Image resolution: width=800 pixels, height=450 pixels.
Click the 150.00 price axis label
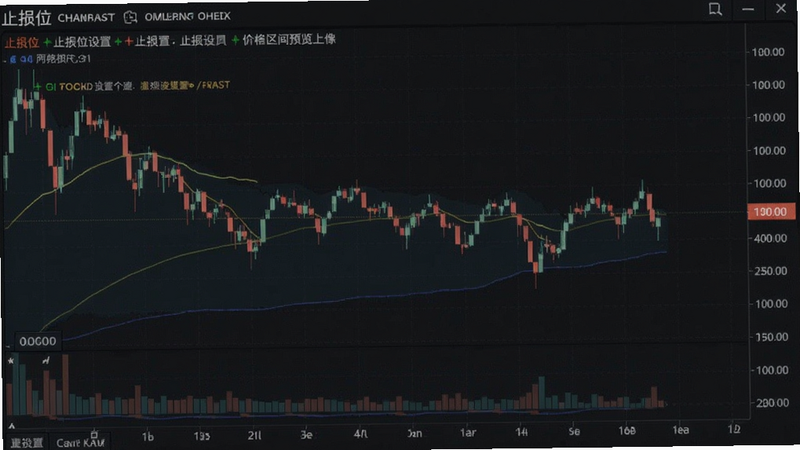coord(770,337)
